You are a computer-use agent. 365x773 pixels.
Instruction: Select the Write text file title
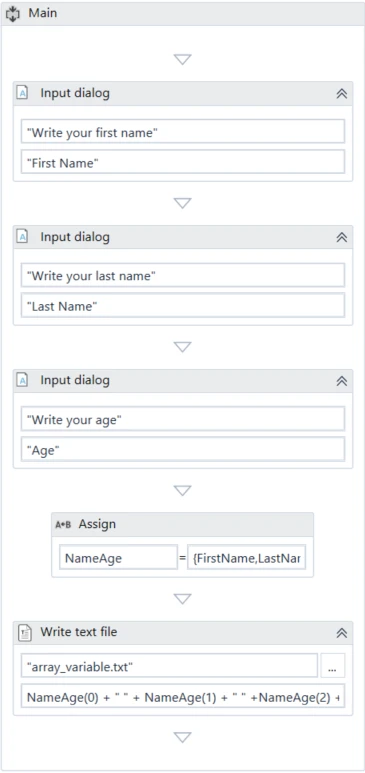(x=79, y=632)
